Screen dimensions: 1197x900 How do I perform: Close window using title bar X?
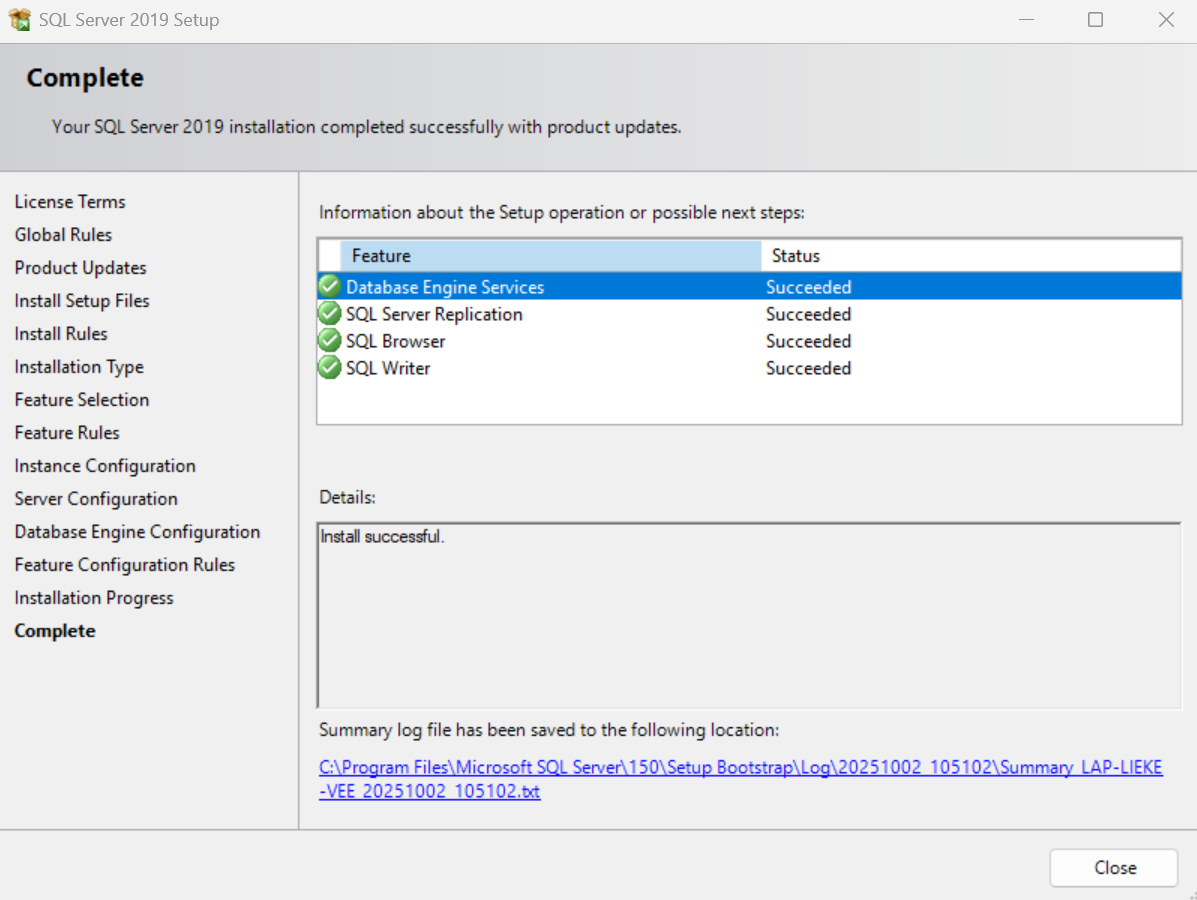[x=1166, y=20]
